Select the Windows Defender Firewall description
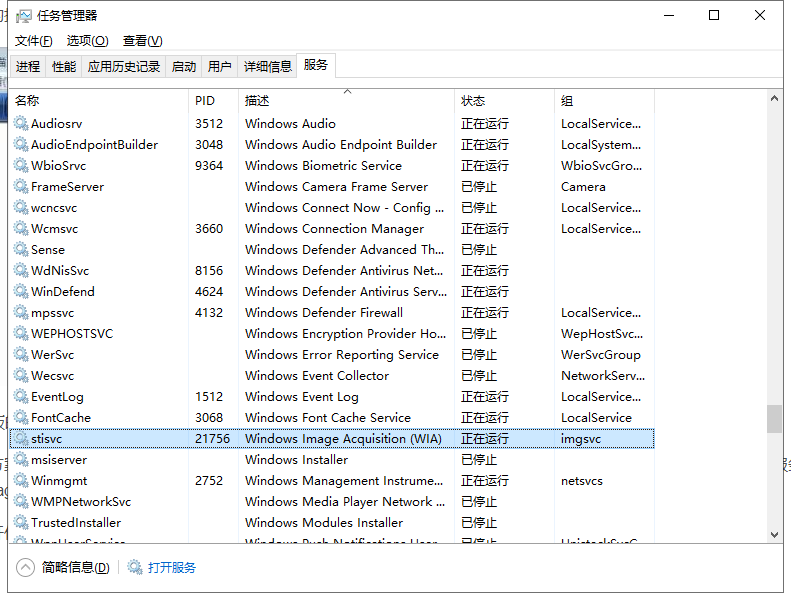This screenshot has height=600, width=791. tap(324, 313)
